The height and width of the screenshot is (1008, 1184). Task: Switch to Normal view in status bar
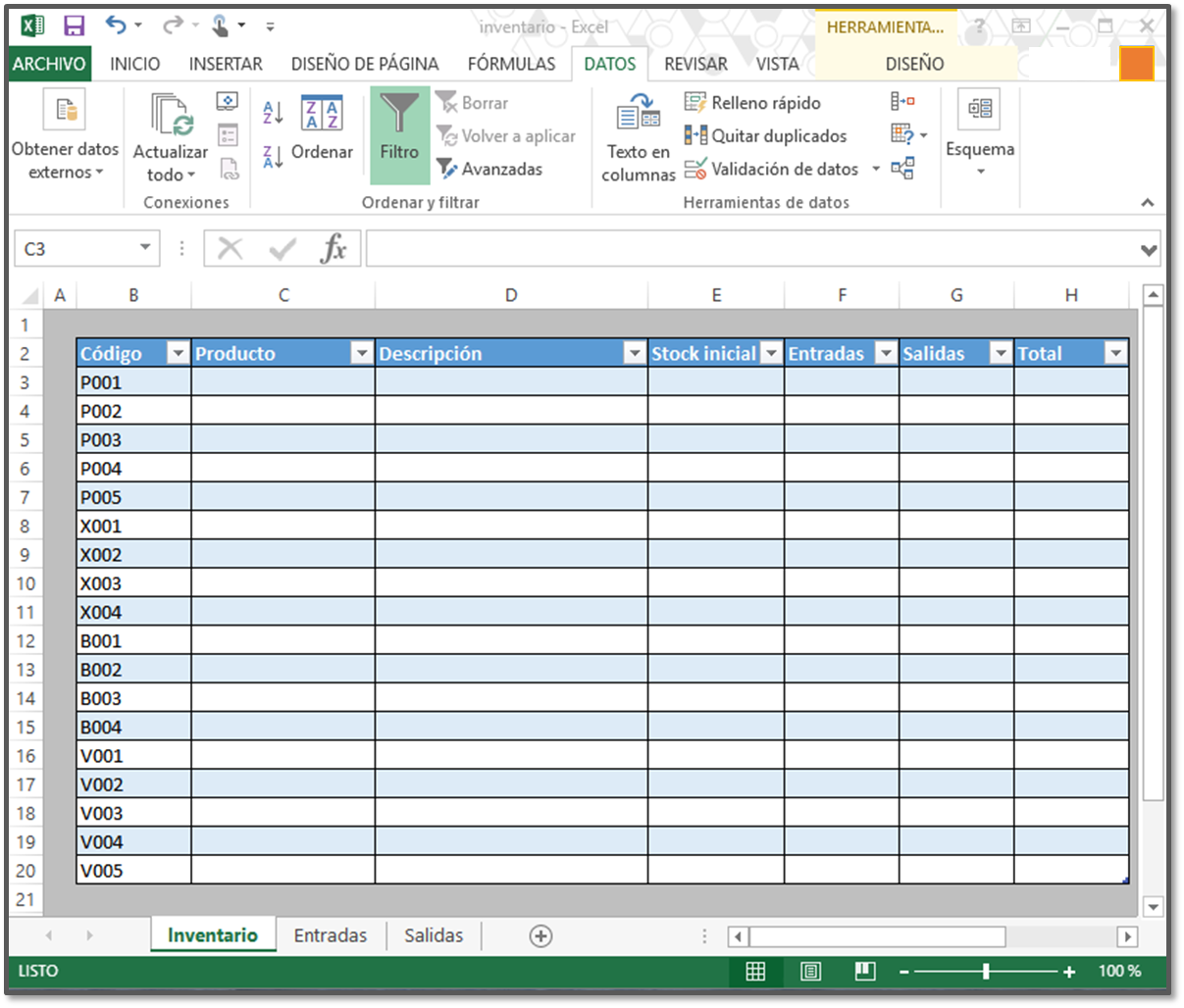pos(755,971)
